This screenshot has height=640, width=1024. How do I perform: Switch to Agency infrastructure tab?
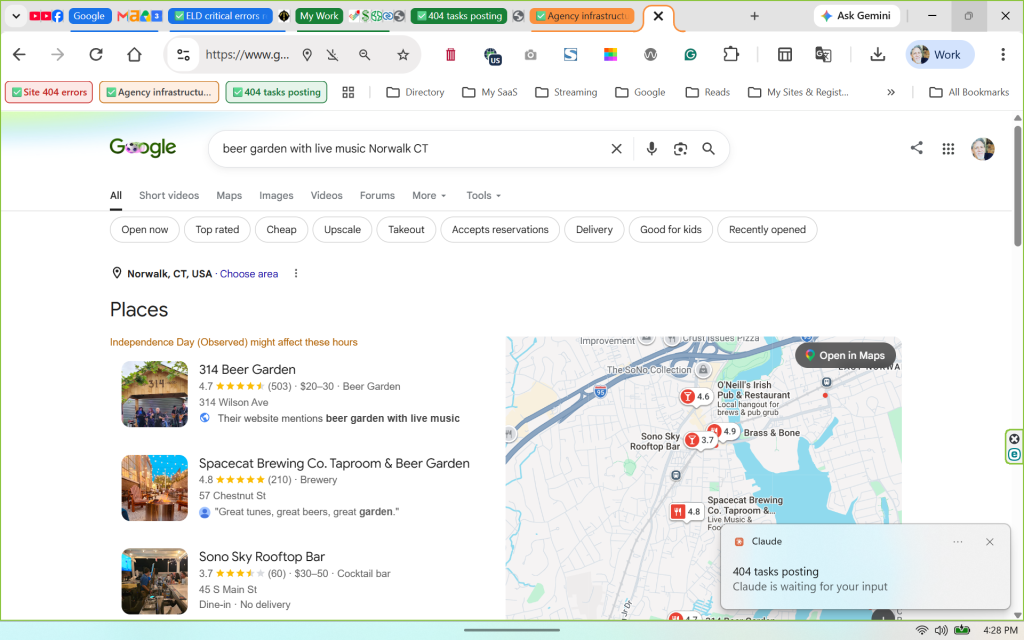(581, 16)
